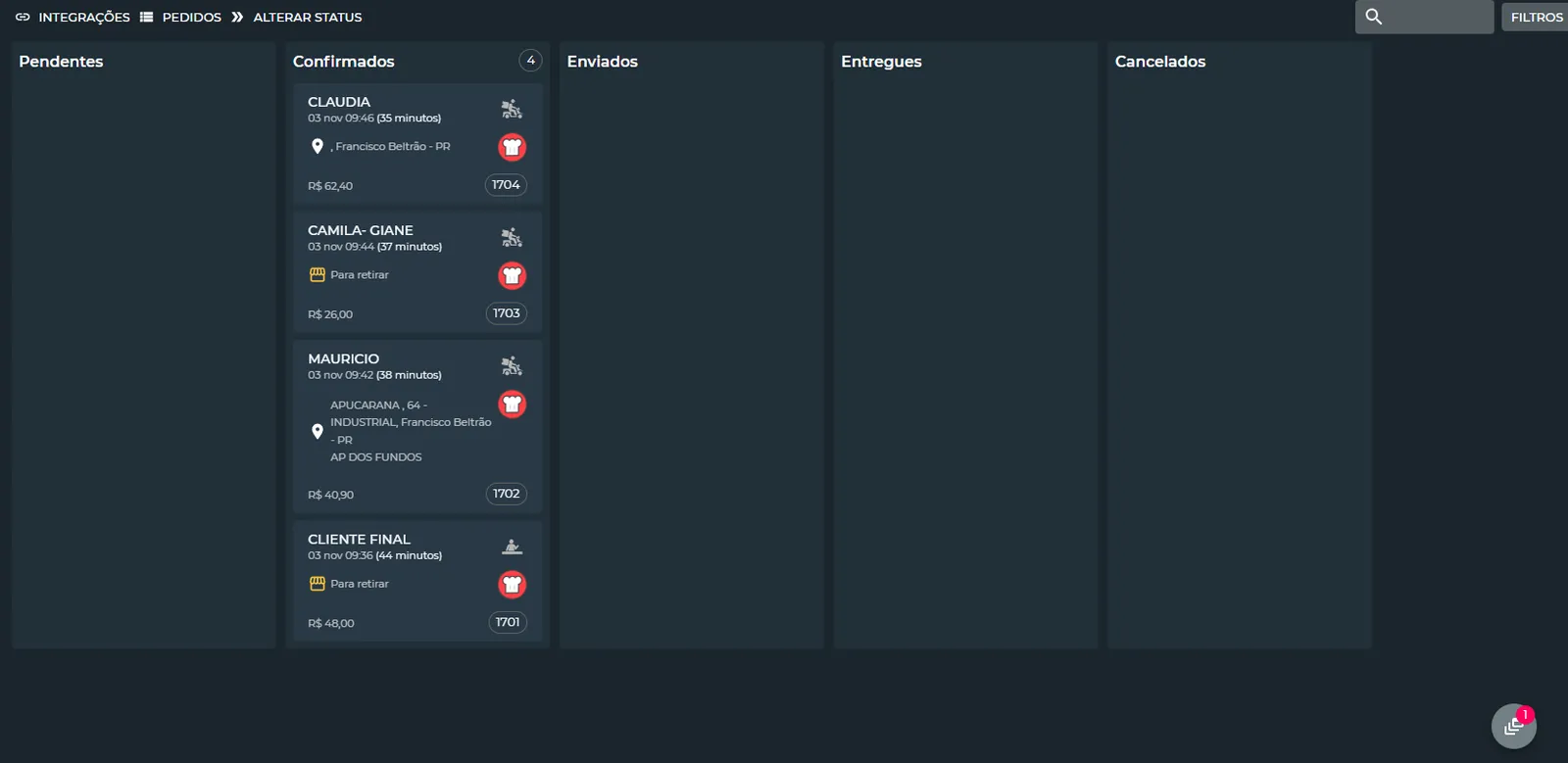Click order number badge 1701
1568x763 pixels.
pos(508,622)
